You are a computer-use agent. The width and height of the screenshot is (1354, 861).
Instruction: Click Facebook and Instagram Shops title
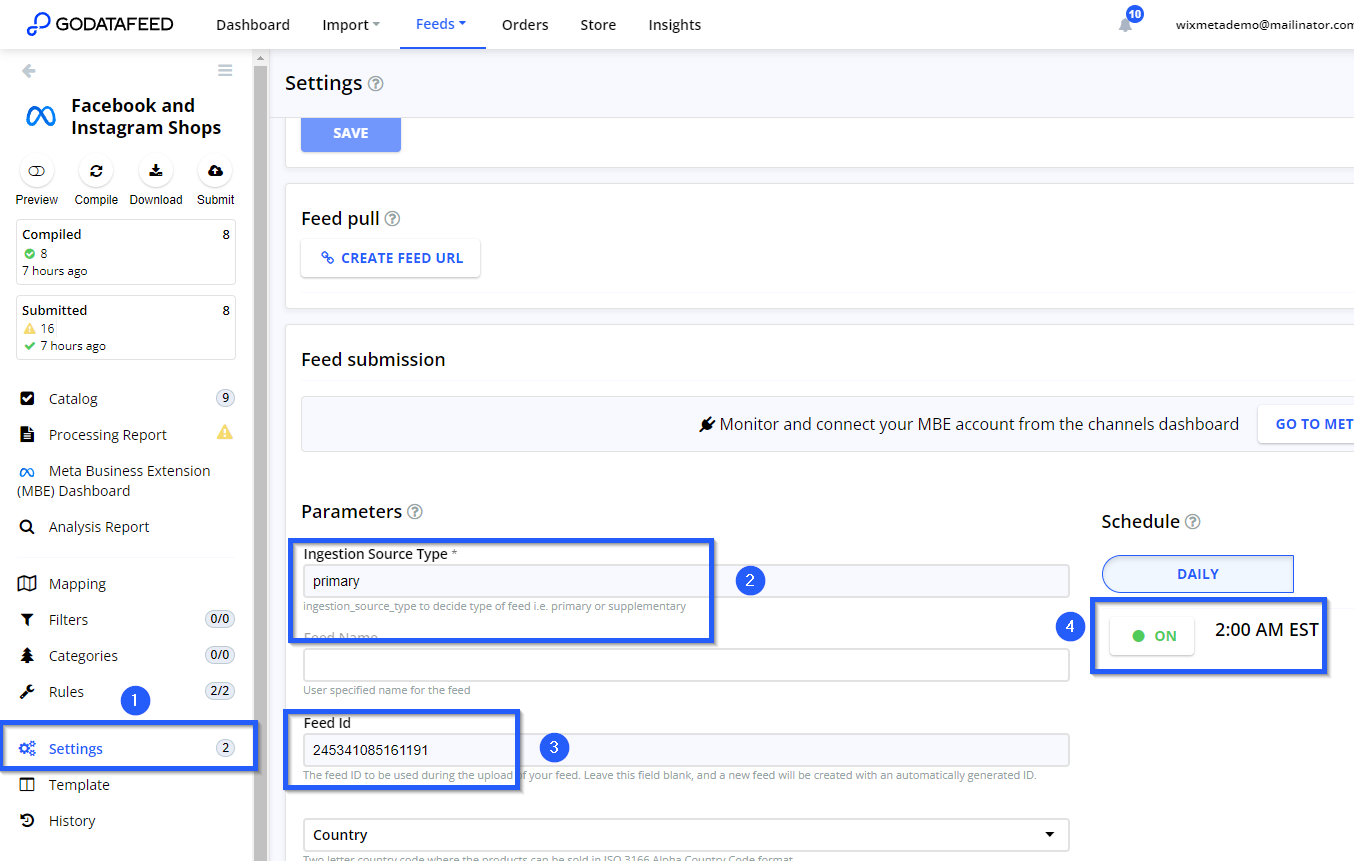[x=146, y=116]
